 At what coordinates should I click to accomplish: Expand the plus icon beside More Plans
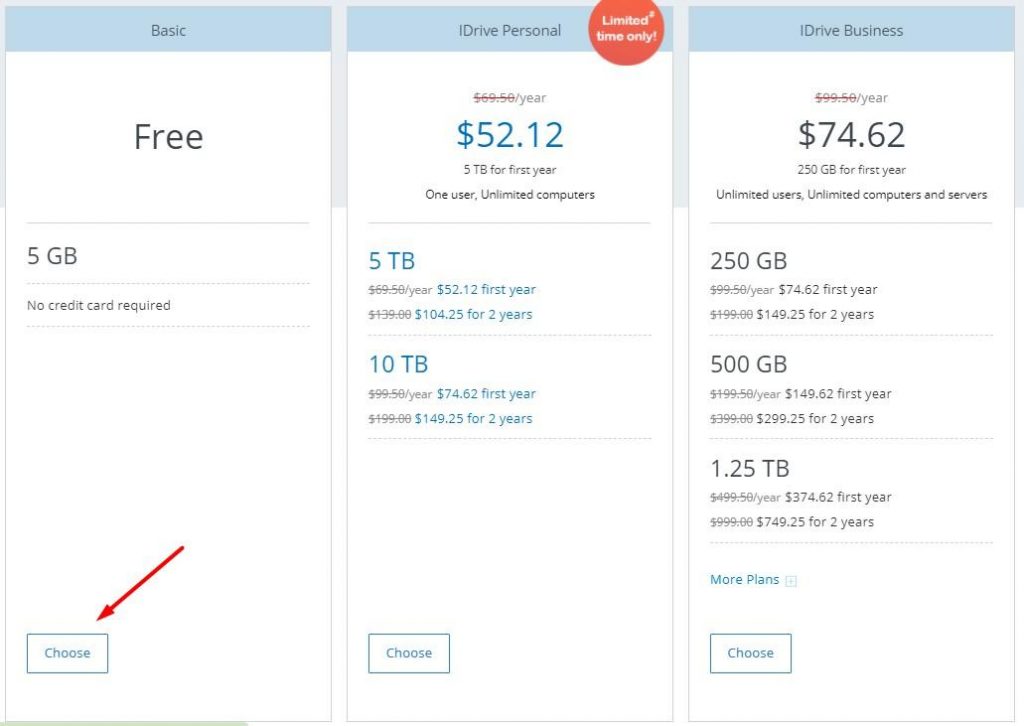tap(791, 581)
